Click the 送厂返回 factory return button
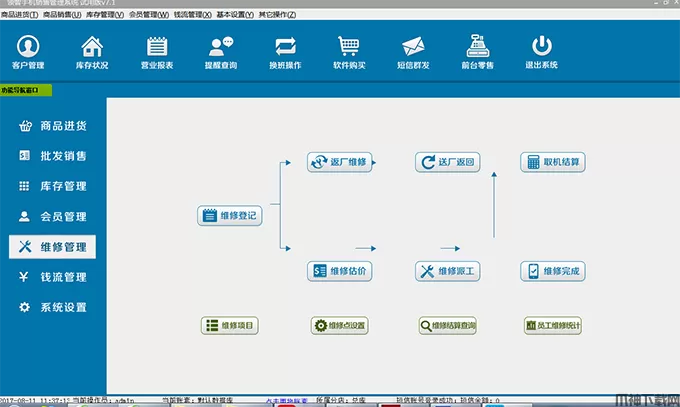Image resolution: width=680 pixels, height=407 pixels. click(448, 162)
